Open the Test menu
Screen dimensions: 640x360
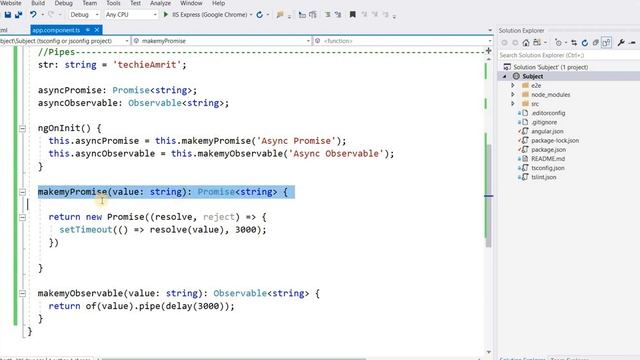[x=136, y=3]
